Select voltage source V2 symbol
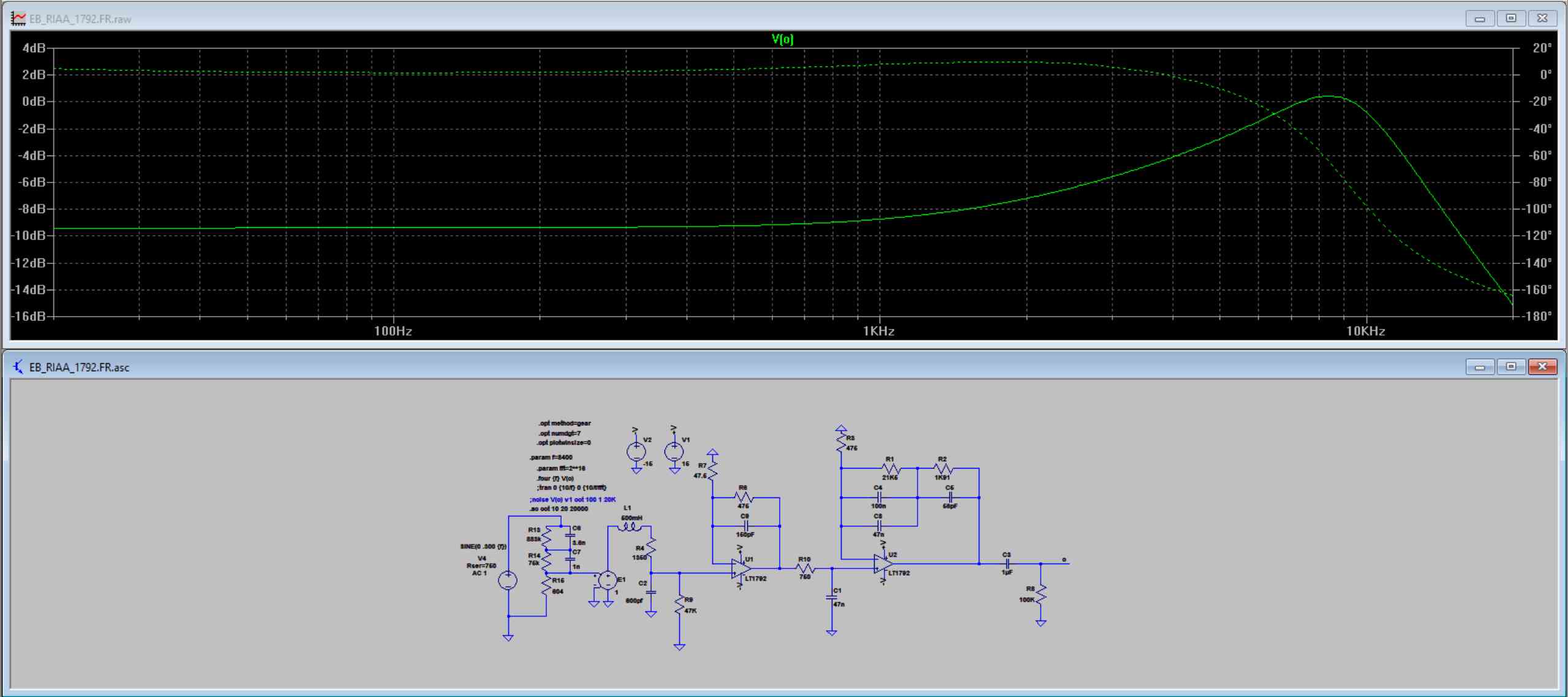The image size is (1568, 697). coord(636,452)
